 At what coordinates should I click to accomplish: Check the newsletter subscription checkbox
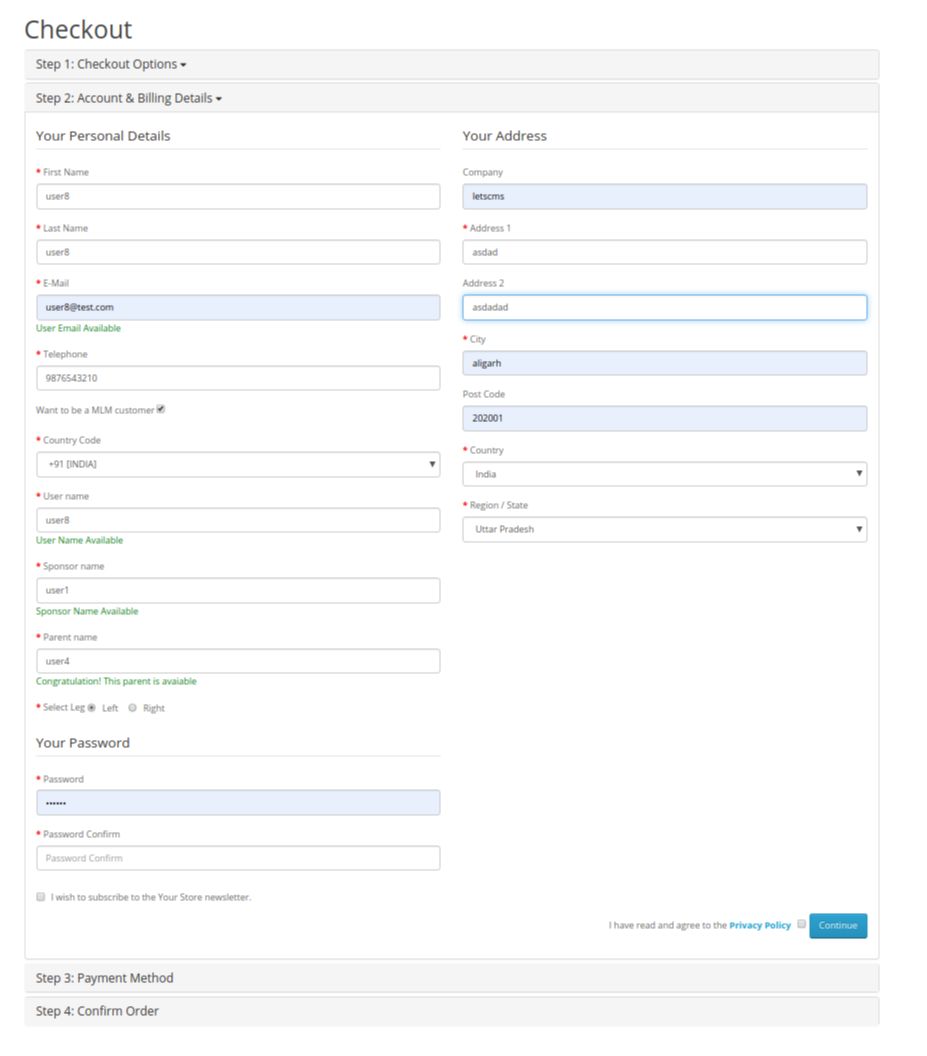coord(40,896)
